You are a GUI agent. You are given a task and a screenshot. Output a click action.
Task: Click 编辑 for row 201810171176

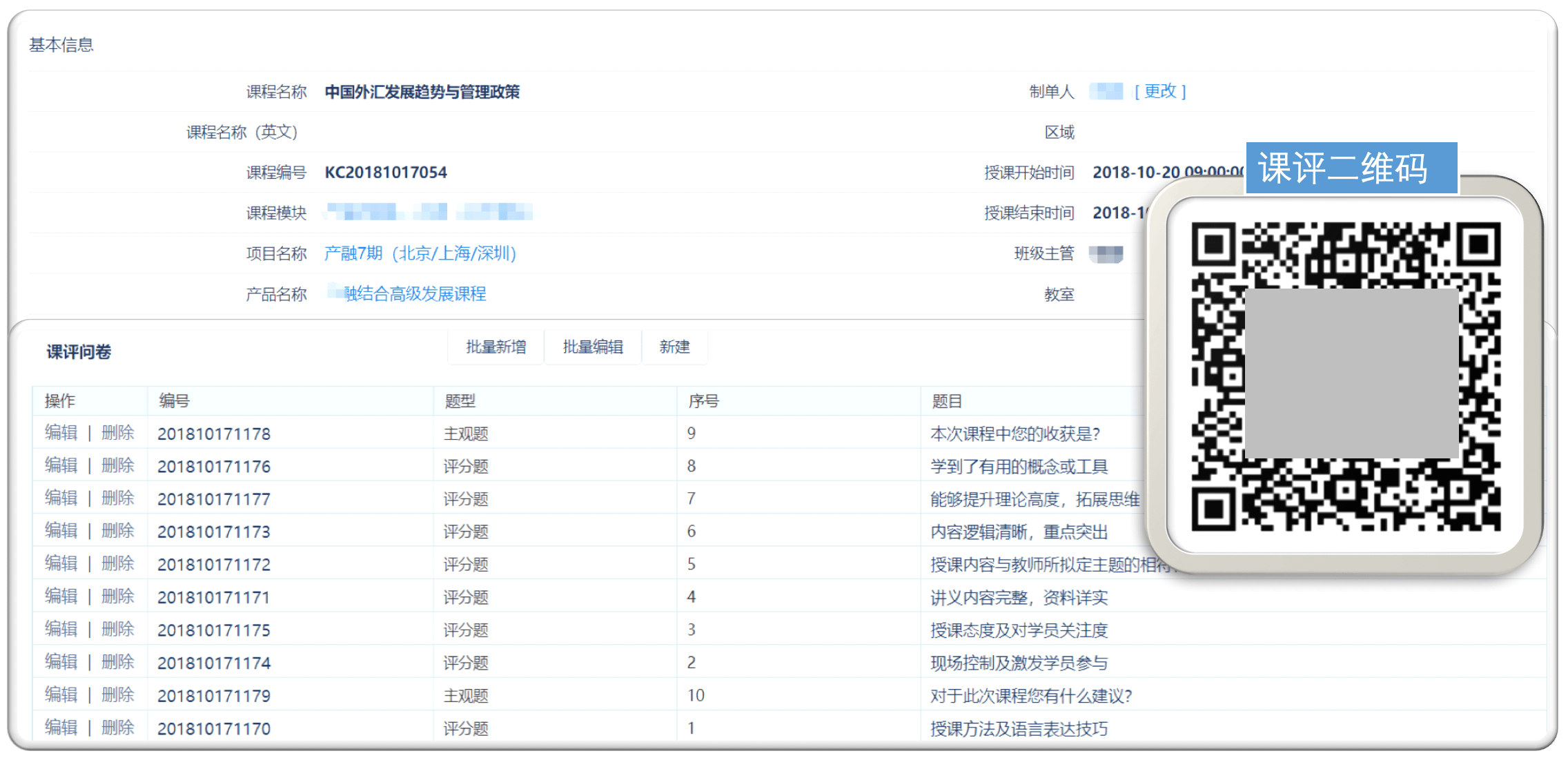pos(61,465)
